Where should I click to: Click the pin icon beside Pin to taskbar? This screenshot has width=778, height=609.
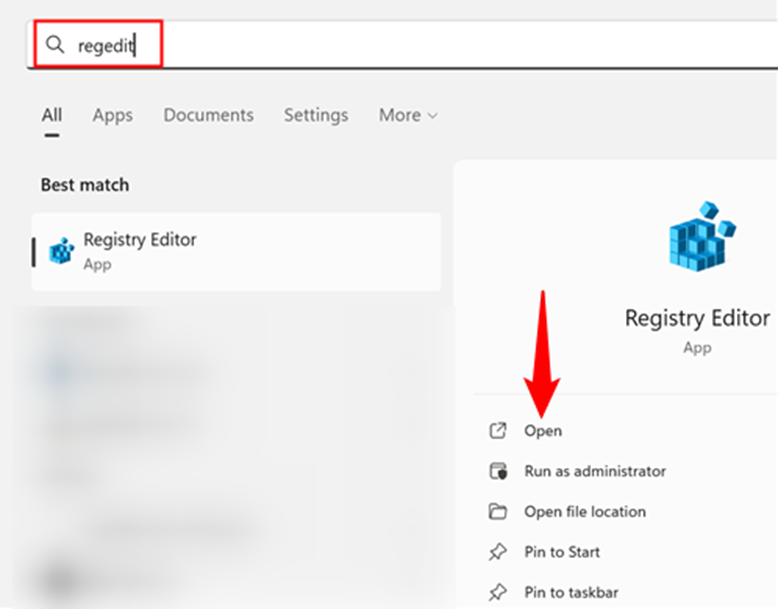pos(498,592)
